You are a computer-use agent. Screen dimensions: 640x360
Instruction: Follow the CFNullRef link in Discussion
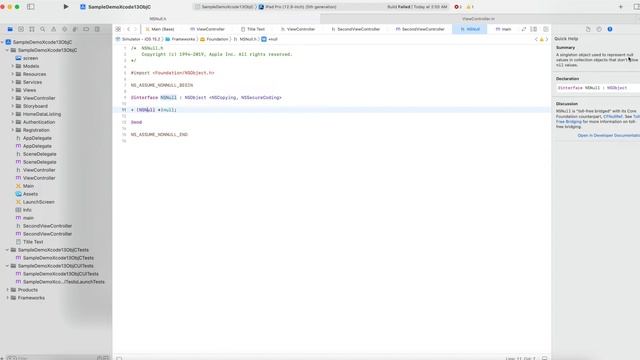[613, 116]
